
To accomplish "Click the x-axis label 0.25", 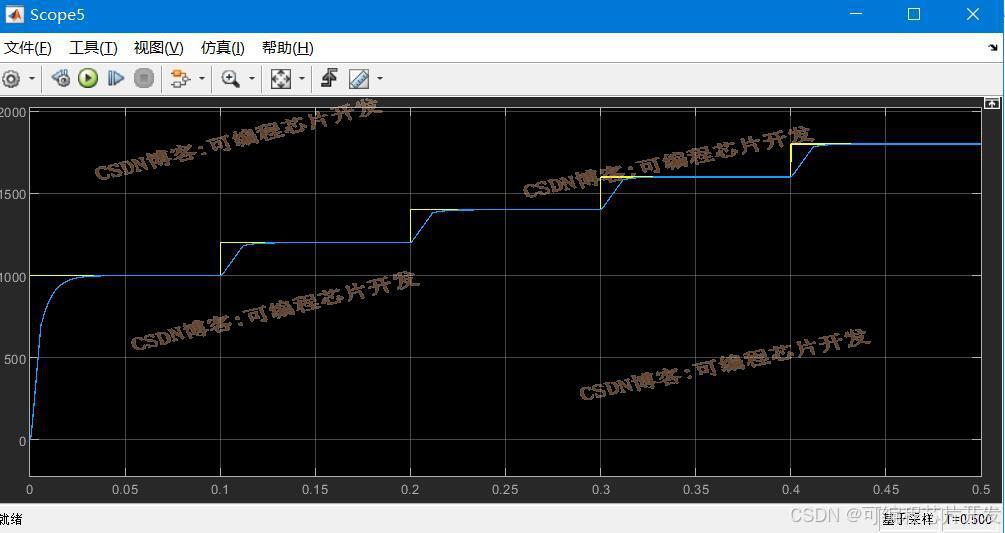I will tap(505, 490).
